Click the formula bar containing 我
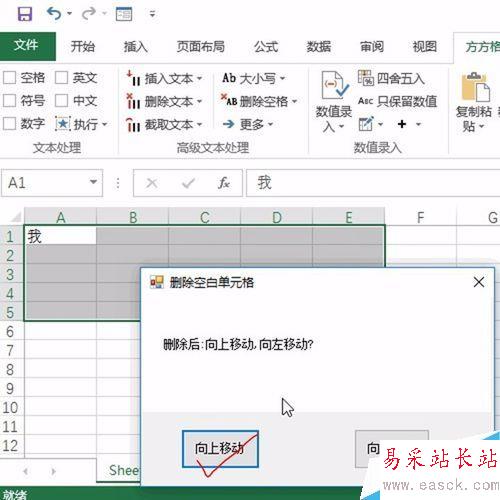500x500 pixels. pos(373,183)
